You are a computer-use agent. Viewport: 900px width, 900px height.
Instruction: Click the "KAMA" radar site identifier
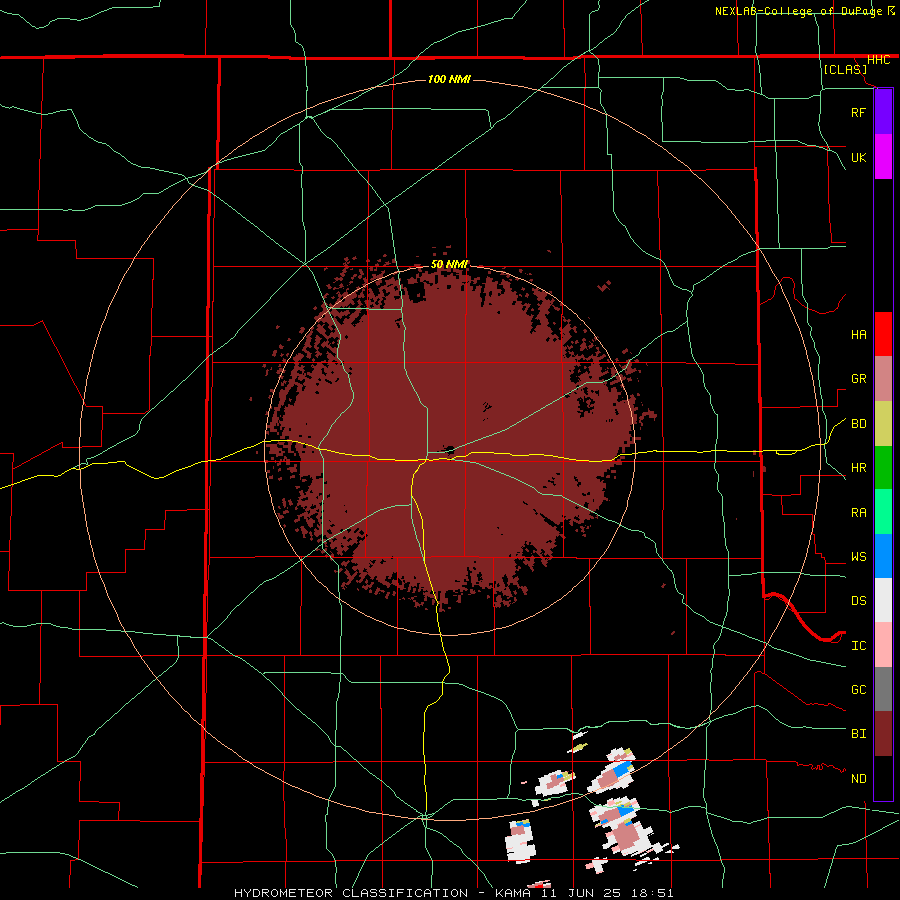pyautogui.click(x=513, y=893)
